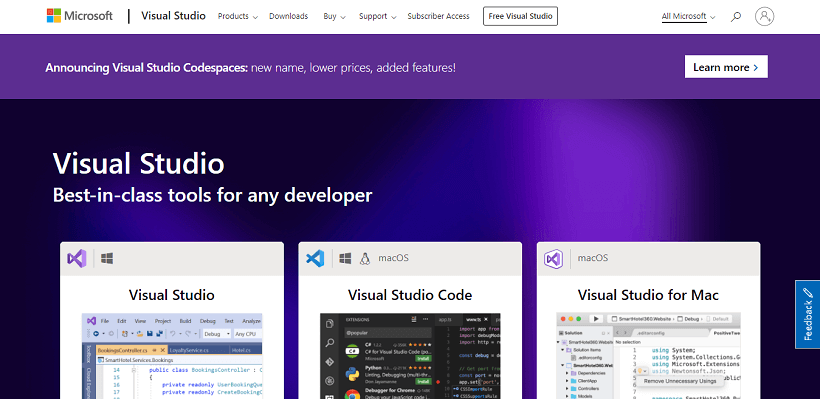Click the Visual Studio Code screenshot thumbnail
The image size is (820, 399).
click(x=411, y=356)
